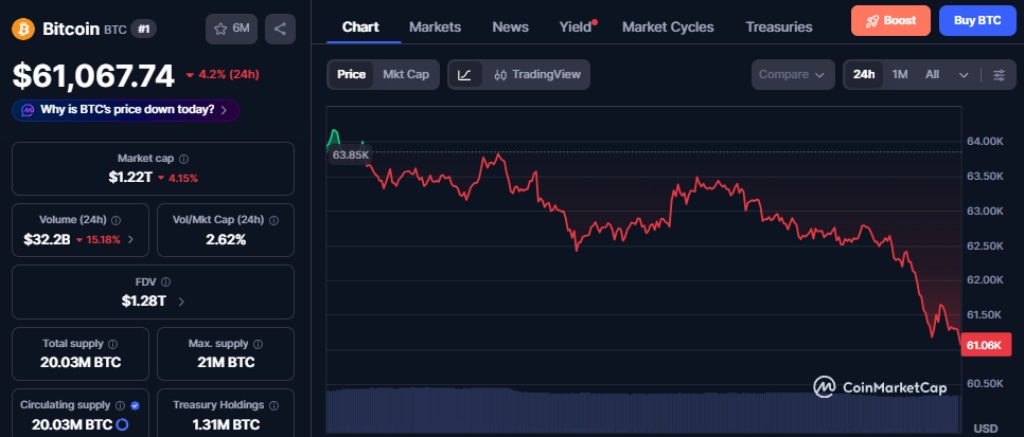Click the Volume (24h) info icon

(x=116, y=220)
